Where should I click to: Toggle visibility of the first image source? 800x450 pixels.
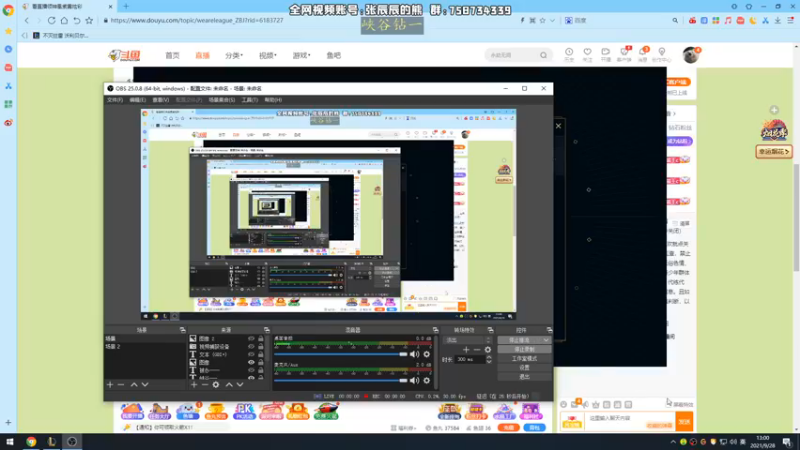(251, 339)
